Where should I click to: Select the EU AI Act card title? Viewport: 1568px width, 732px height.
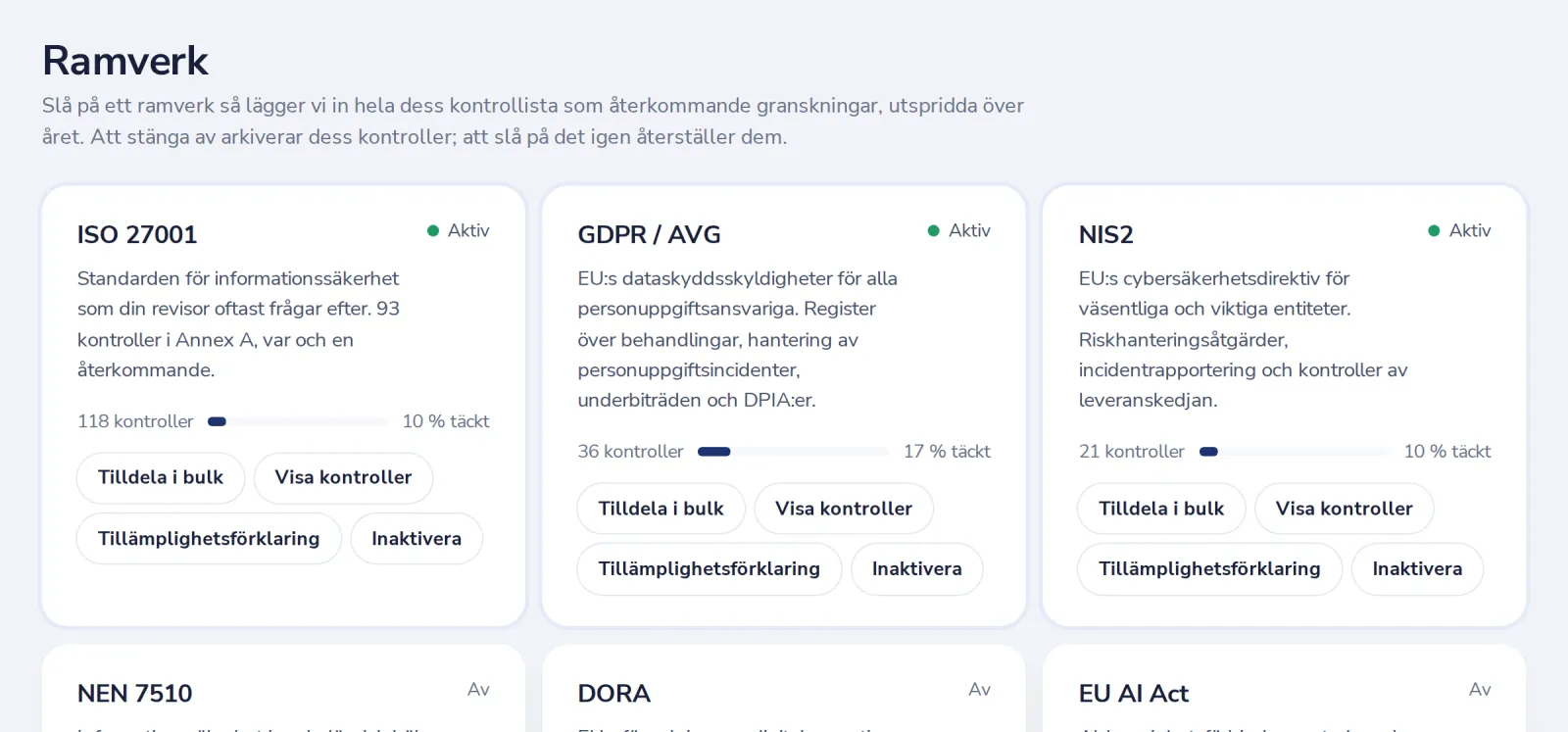pos(1134,694)
